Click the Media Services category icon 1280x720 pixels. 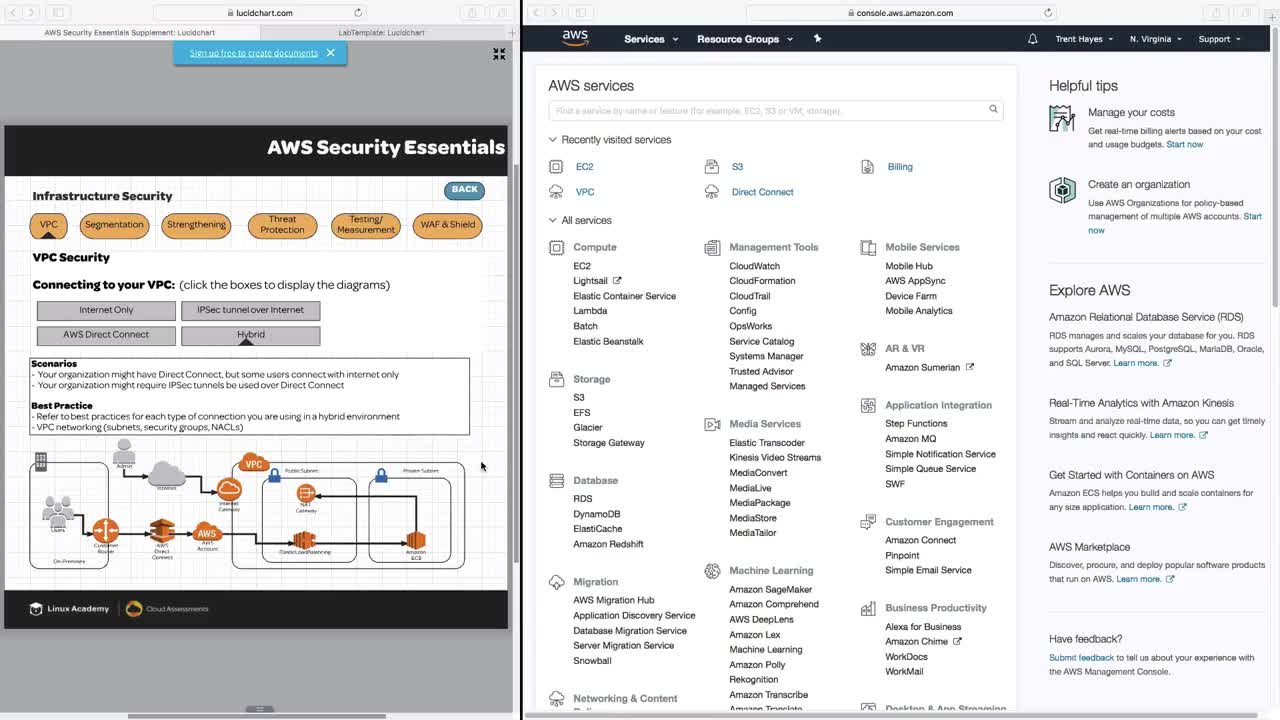[712, 424]
